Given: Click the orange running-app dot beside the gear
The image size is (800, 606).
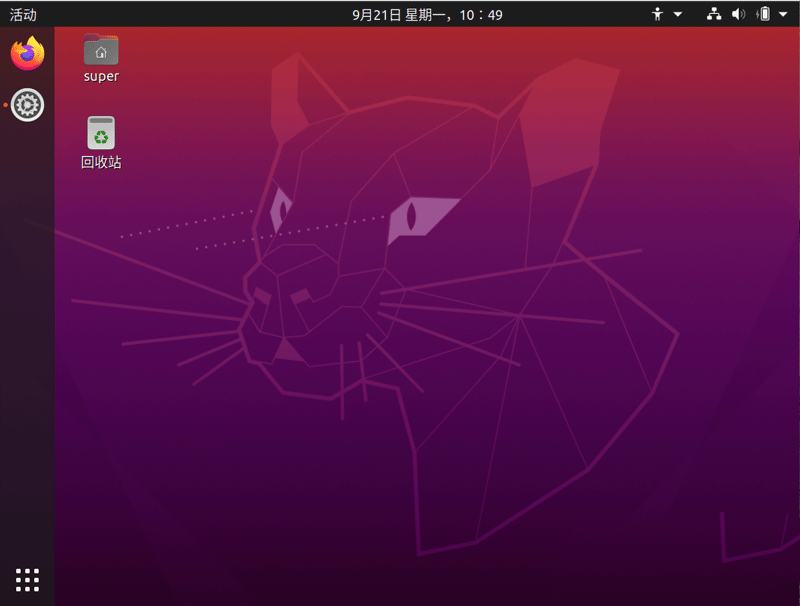Looking at the screenshot, I should pos(3,103).
